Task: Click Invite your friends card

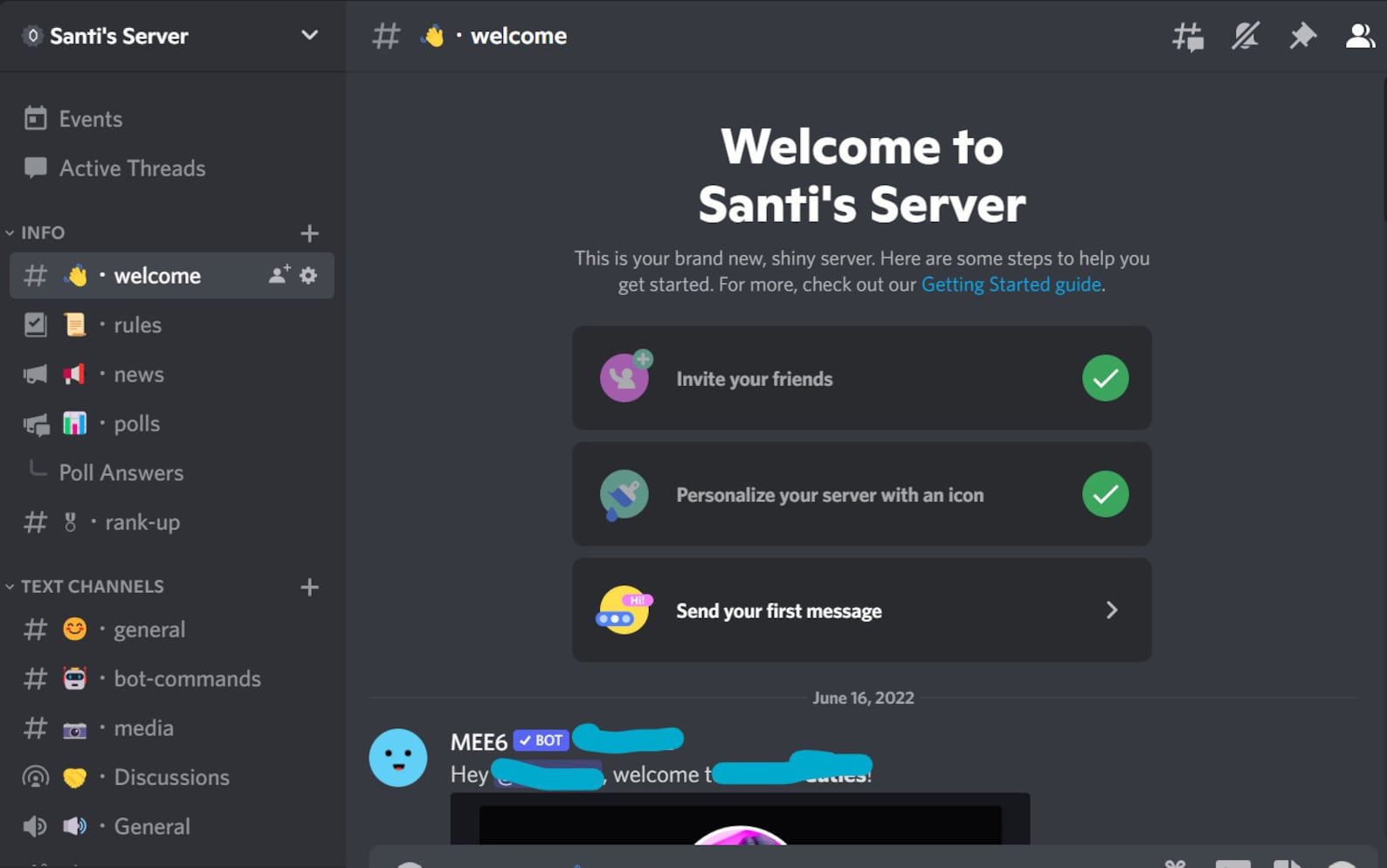Action: click(x=861, y=378)
